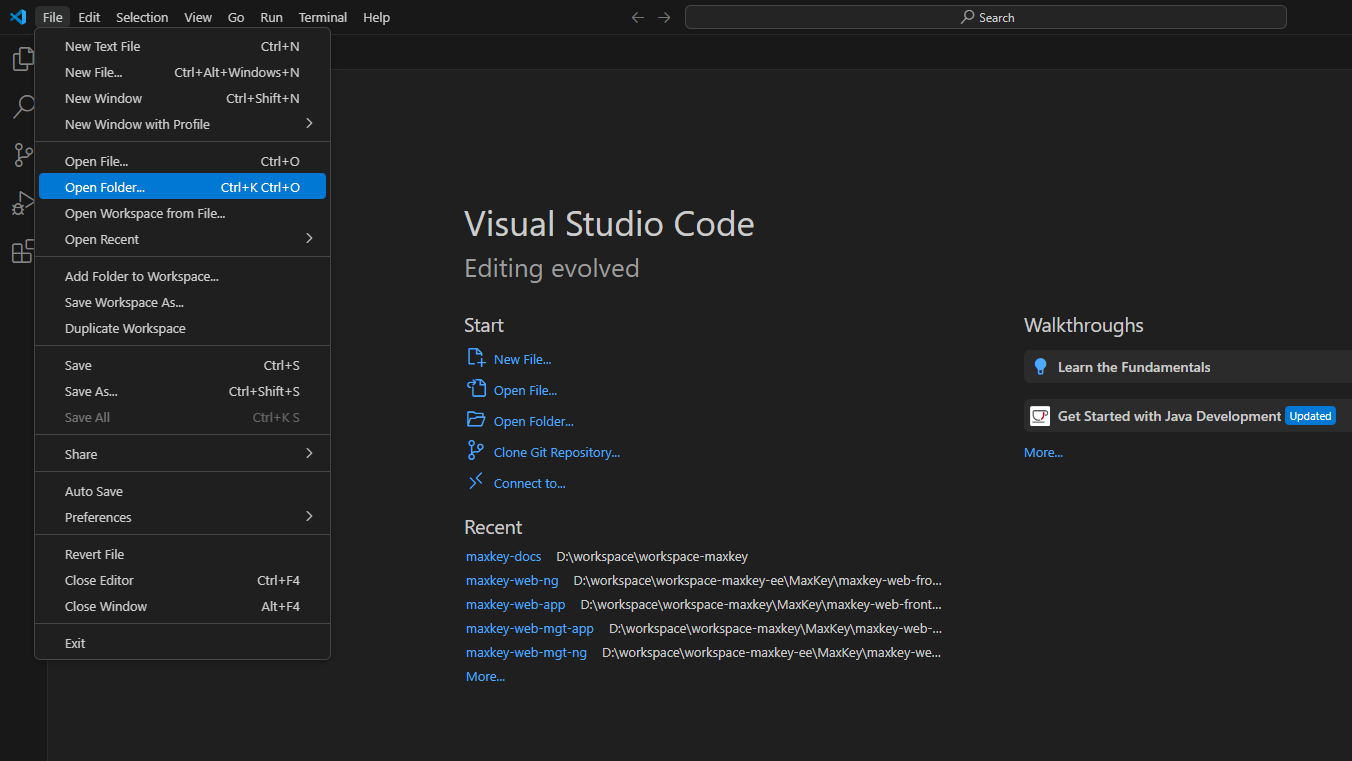The image size is (1352, 761).
Task: Open recent project maxkey-web-mgt-ng
Action: click(x=526, y=652)
